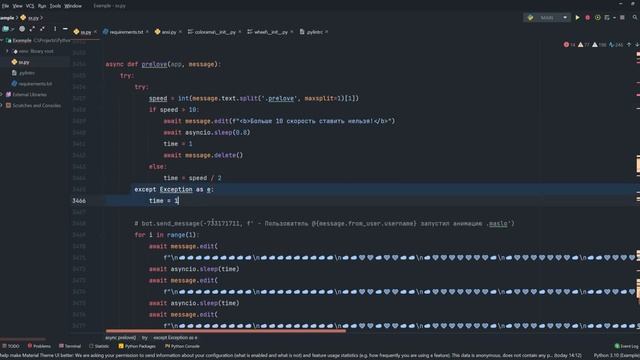Expand Scratches and Consoles node

(2, 105)
